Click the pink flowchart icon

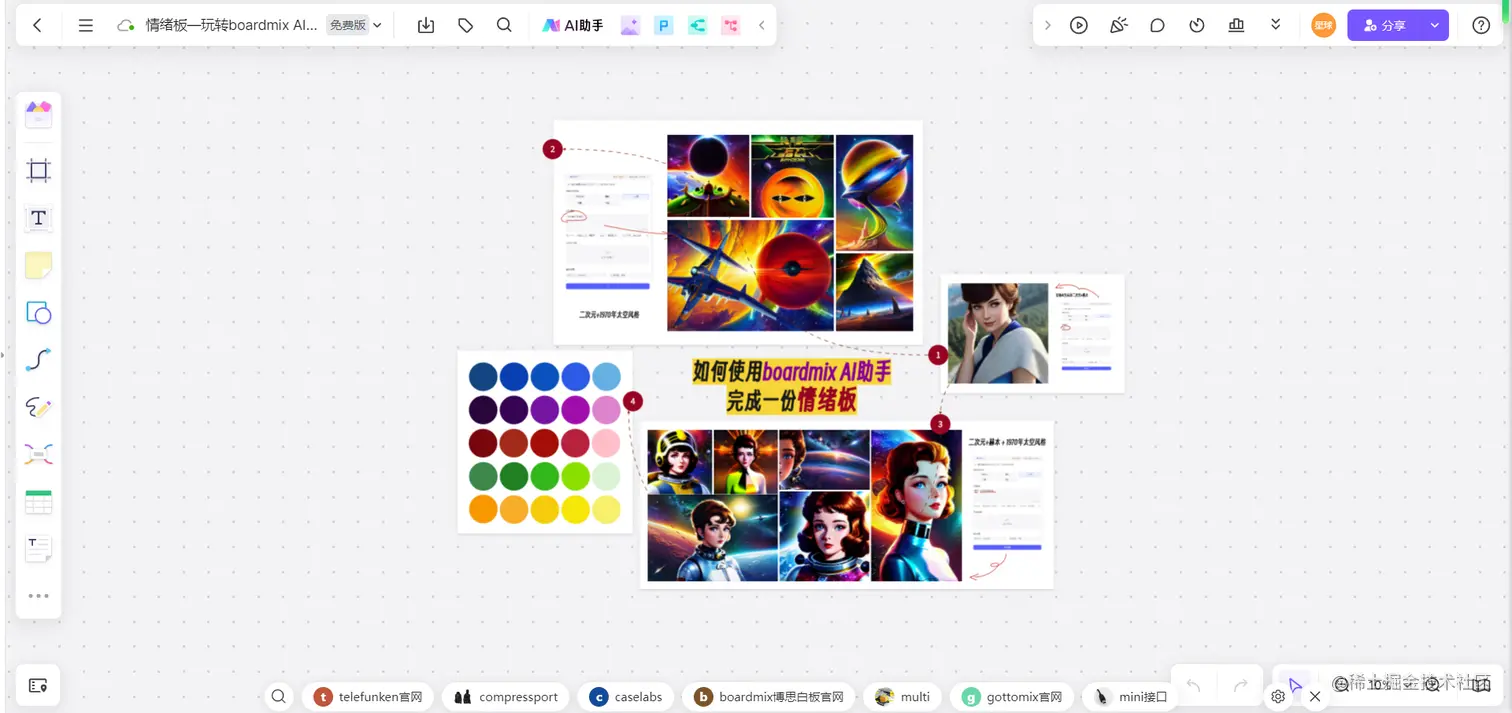[731, 26]
